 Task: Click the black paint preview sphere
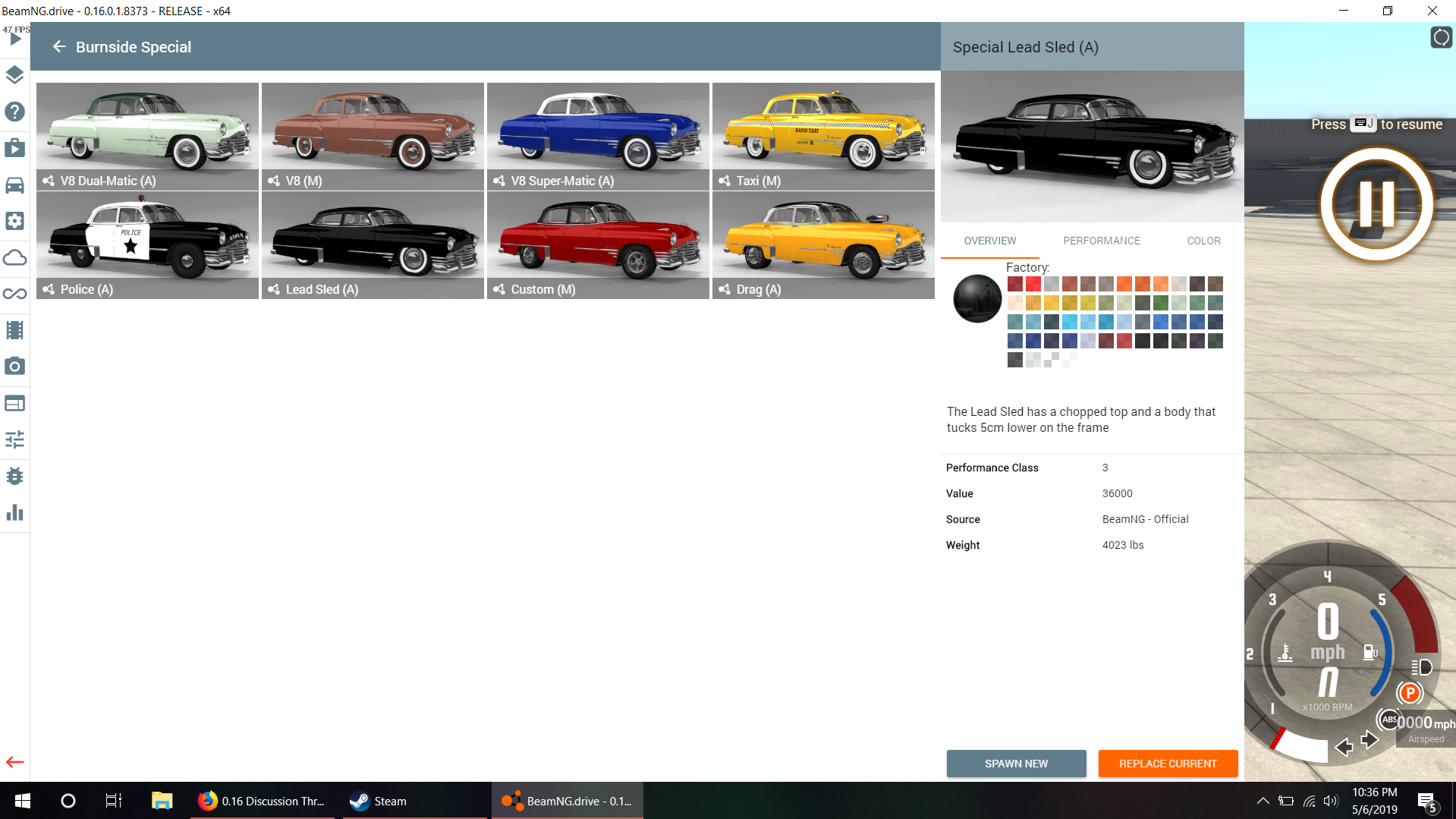tap(977, 298)
